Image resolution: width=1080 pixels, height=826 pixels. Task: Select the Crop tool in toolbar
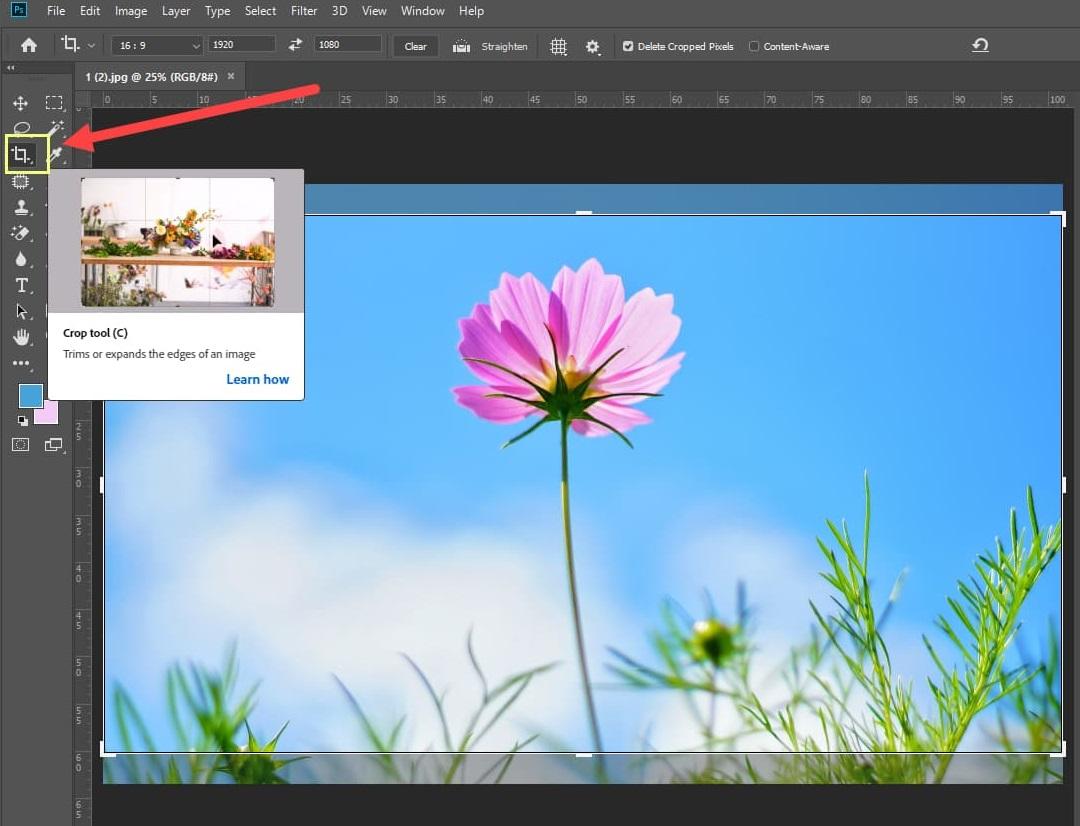coord(21,155)
